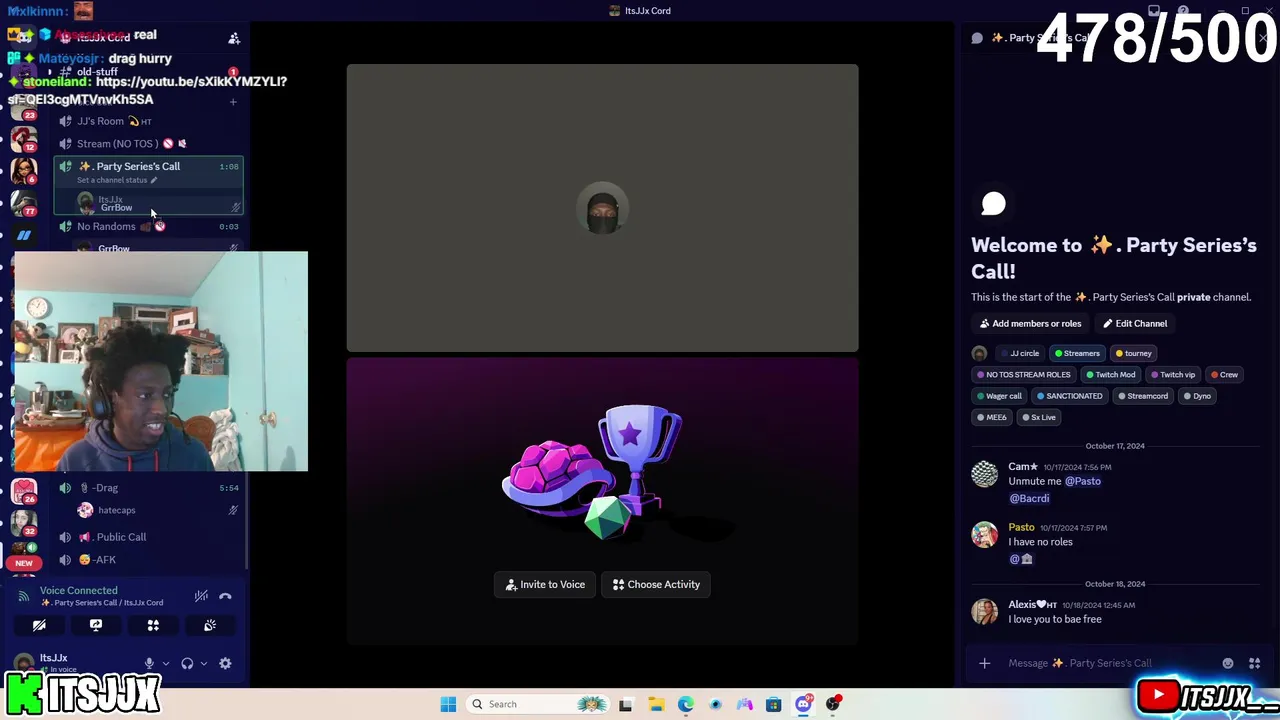Disconnect from the voice call

click(x=225, y=596)
